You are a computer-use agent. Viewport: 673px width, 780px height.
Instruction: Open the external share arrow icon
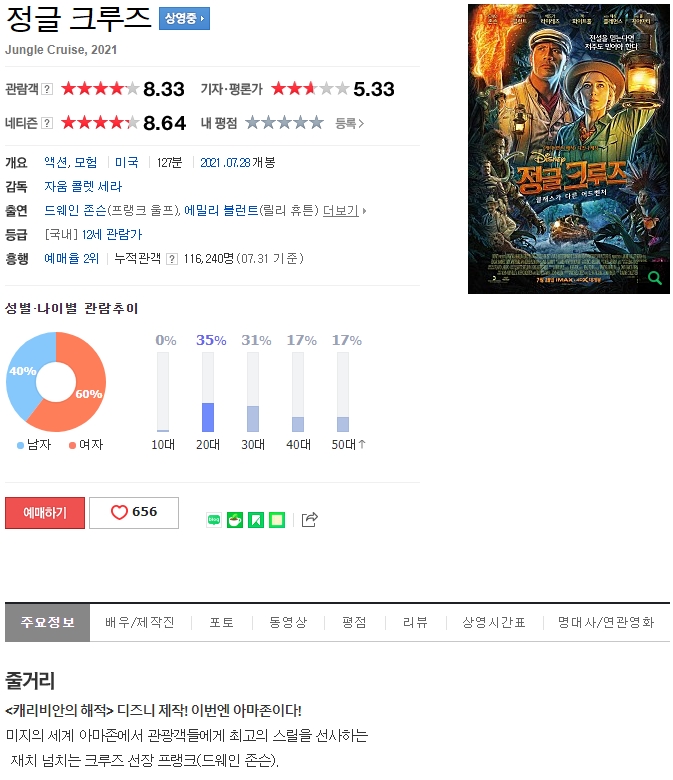[x=309, y=519]
